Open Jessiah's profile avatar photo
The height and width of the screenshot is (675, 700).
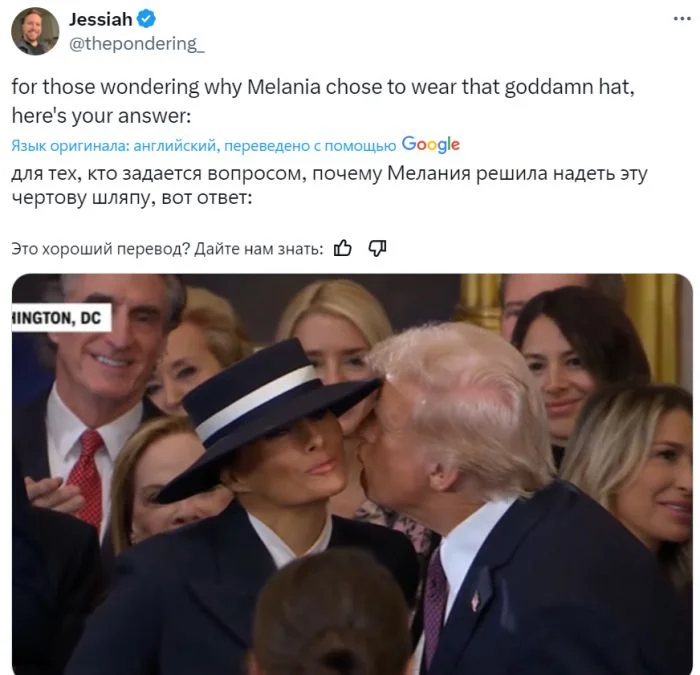tap(35, 31)
